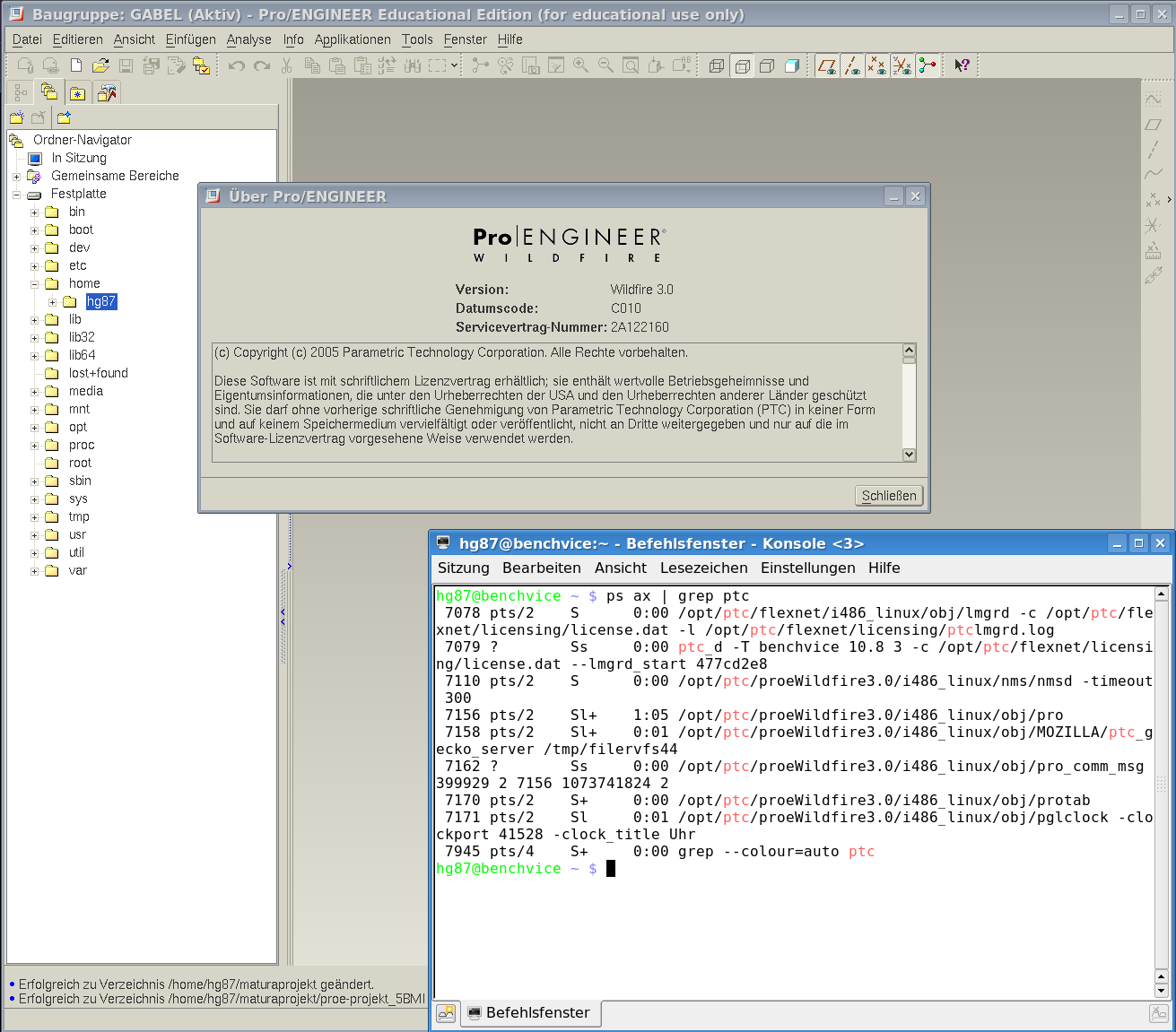Switch to shaded display cube icon

[792, 65]
